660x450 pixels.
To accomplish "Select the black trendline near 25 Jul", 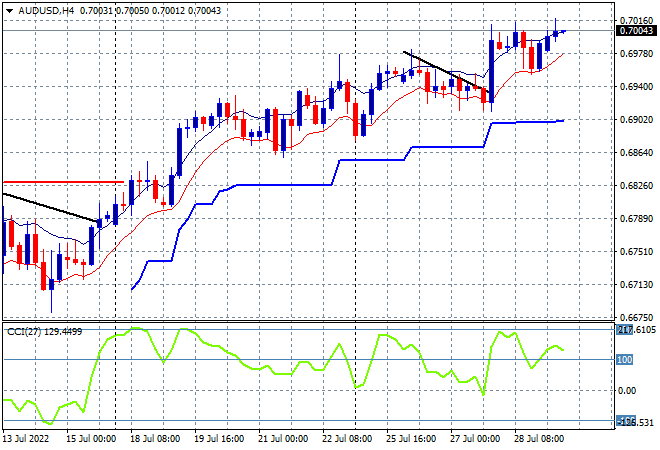I will pyautogui.click(x=446, y=72).
